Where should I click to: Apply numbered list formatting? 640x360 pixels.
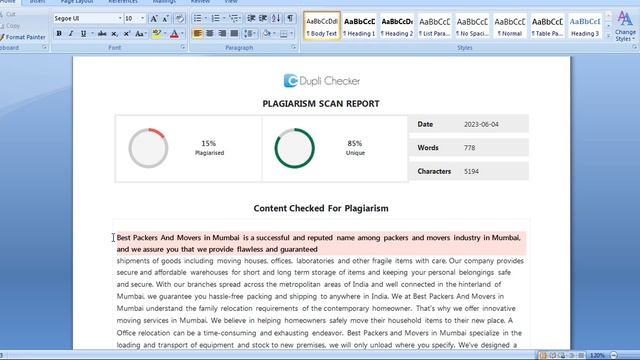click(x=215, y=18)
